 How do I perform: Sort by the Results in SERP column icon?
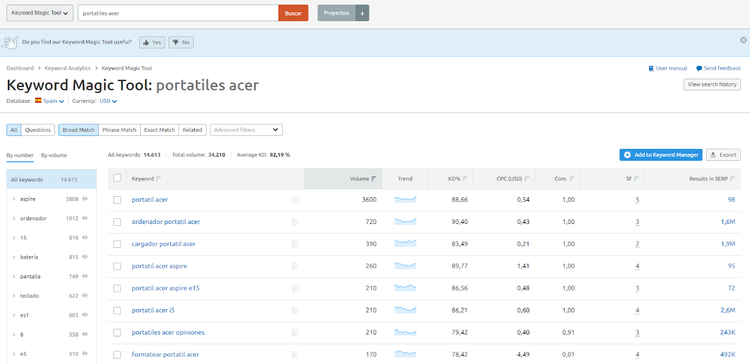click(732, 179)
